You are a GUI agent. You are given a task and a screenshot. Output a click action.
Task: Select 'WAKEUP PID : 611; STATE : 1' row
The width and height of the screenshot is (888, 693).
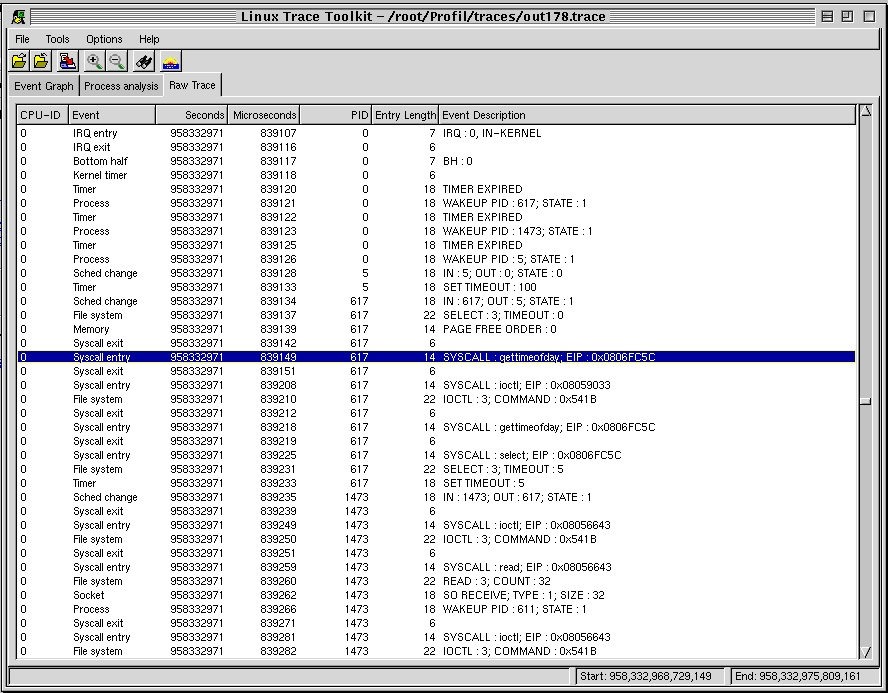click(x=436, y=609)
